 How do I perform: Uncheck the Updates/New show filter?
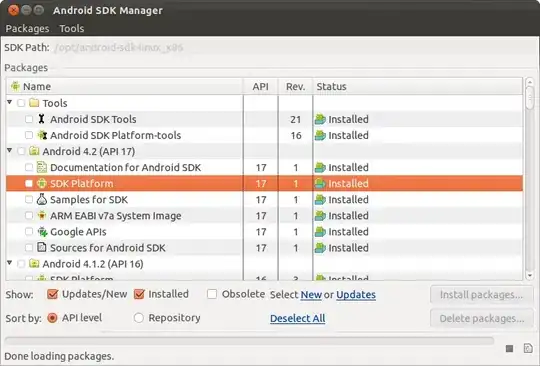point(52,294)
